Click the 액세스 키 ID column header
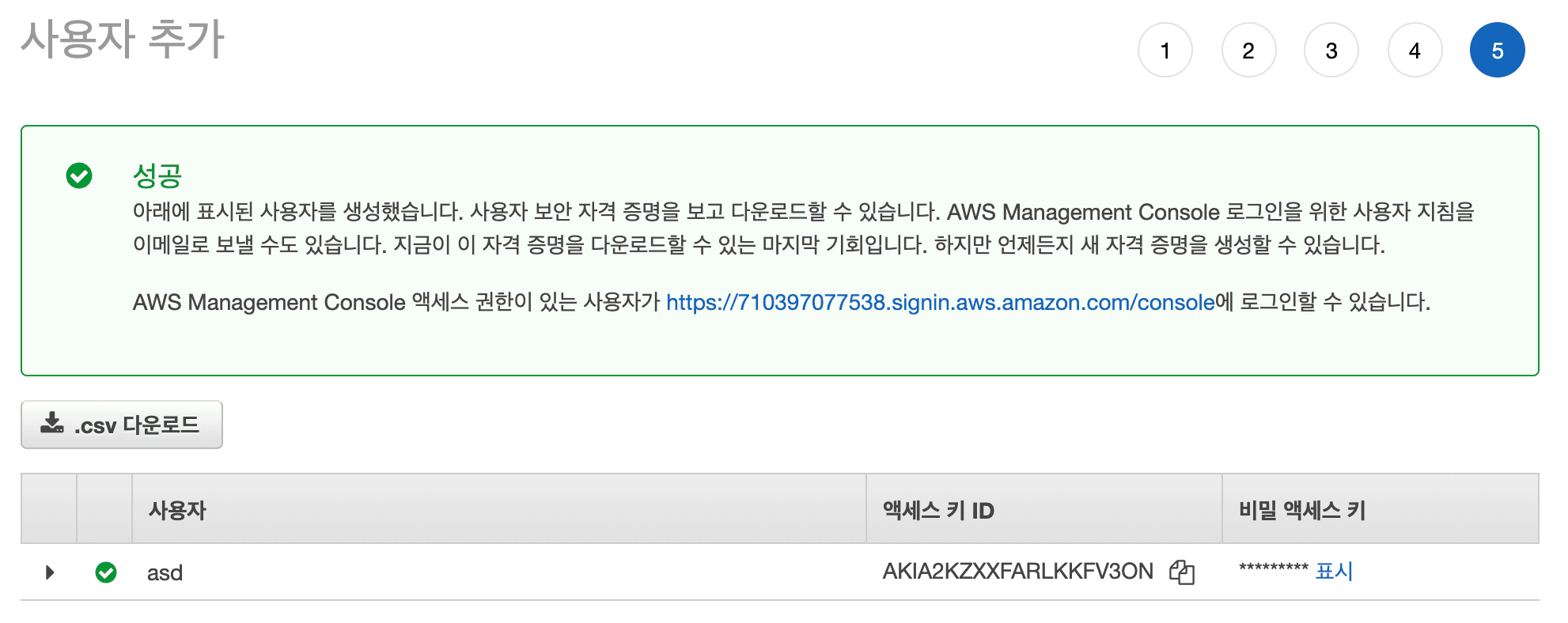The width and height of the screenshot is (1568, 623). tap(938, 511)
